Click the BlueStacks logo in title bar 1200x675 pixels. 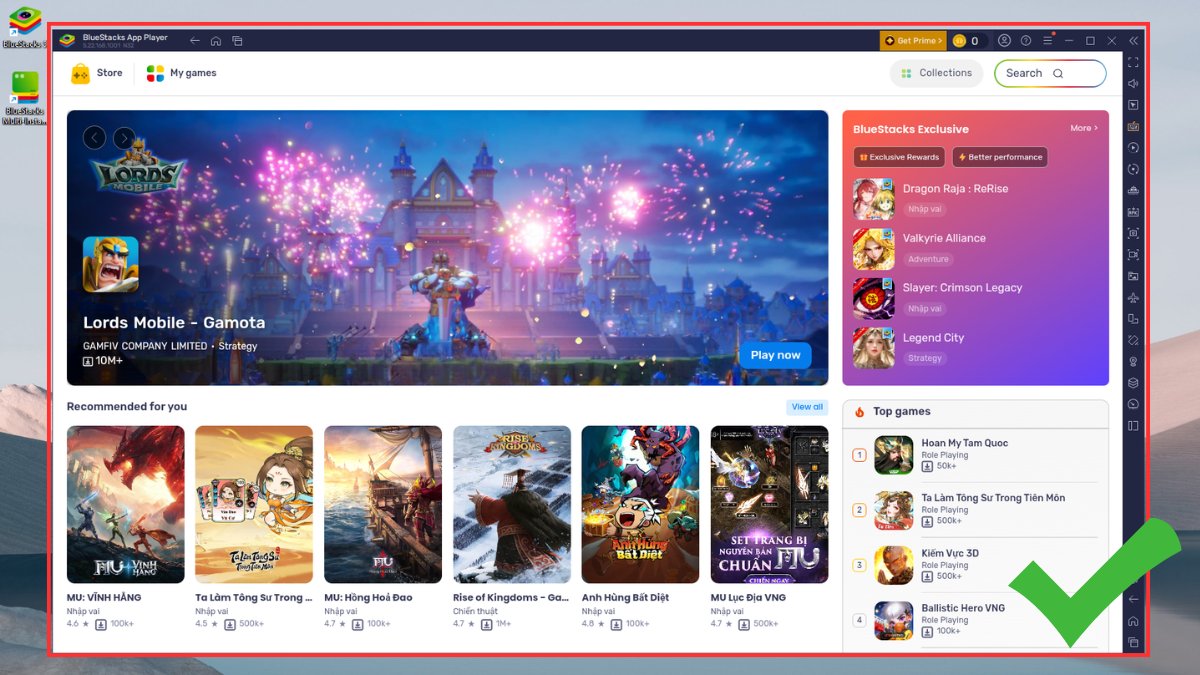click(67, 41)
